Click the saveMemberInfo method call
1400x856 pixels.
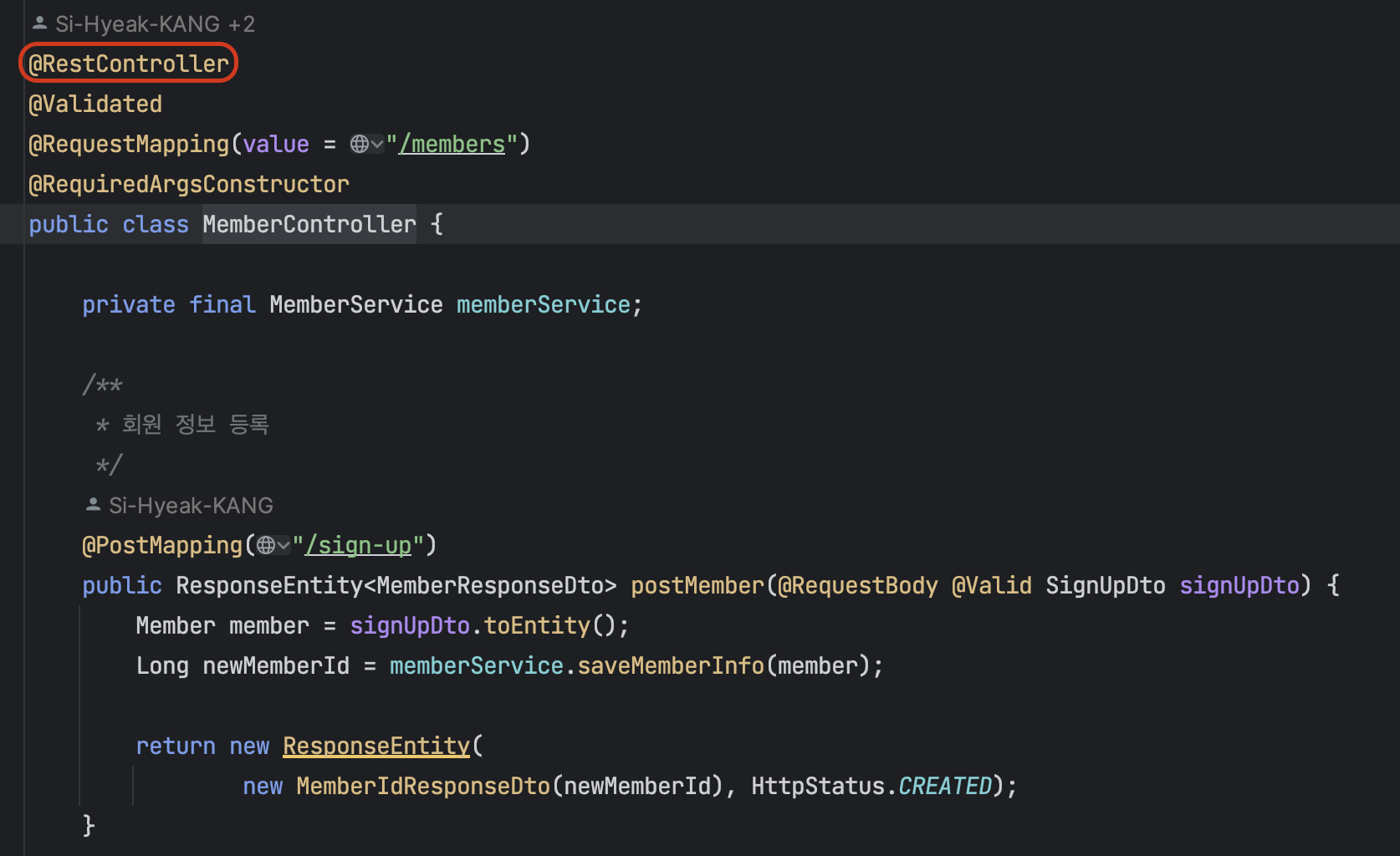pos(671,665)
